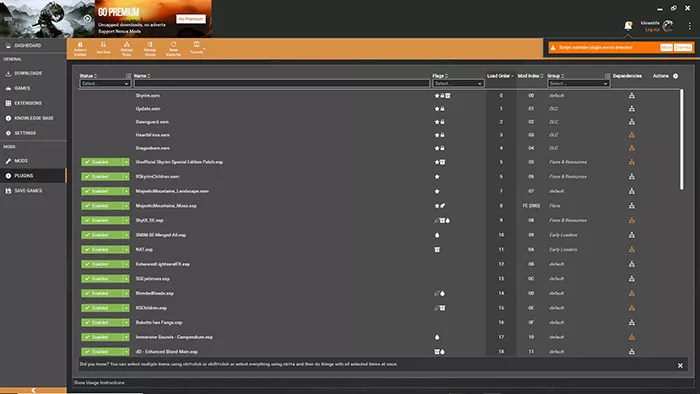Open dependencies icon for Unofficial Skyrim Special Edition Patch

coord(632,162)
